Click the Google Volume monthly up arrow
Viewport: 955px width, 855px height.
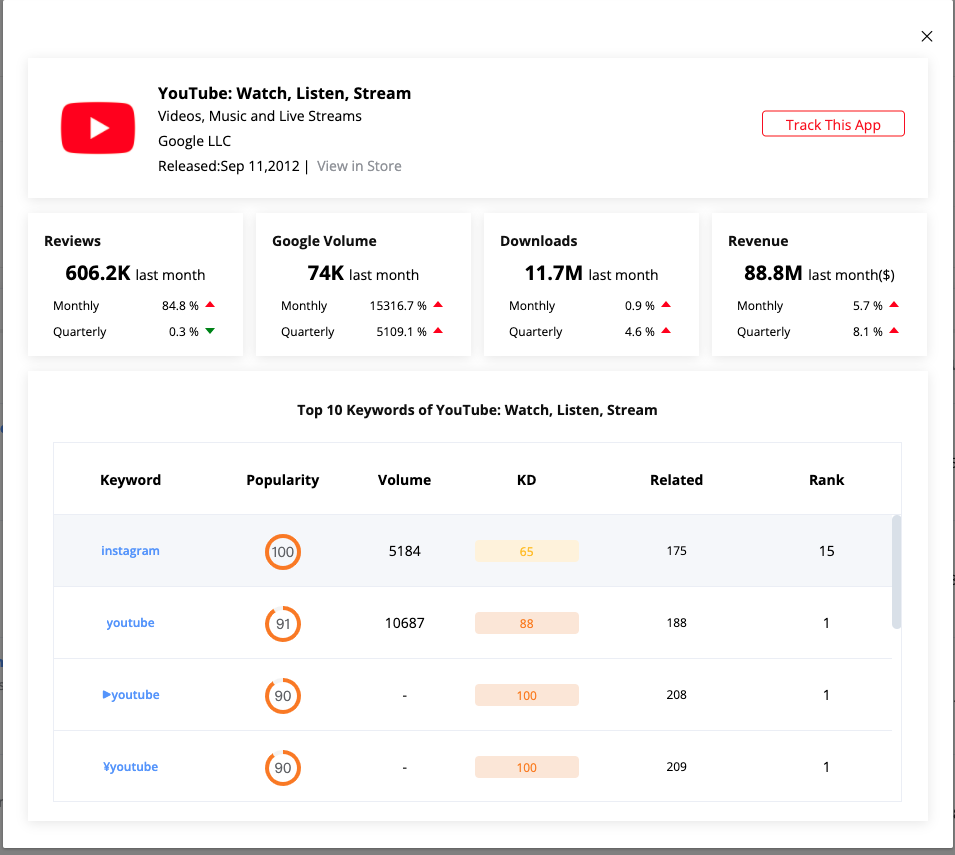438,305
